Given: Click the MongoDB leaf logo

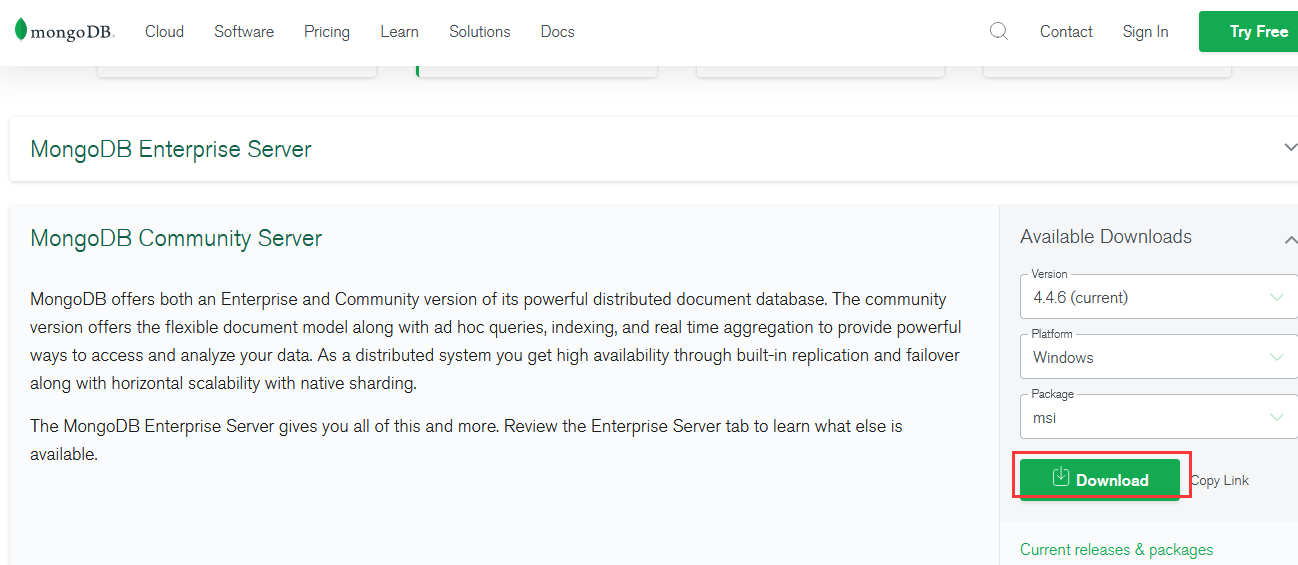Looking at the screenshot, I should click(x=65, y=31).
